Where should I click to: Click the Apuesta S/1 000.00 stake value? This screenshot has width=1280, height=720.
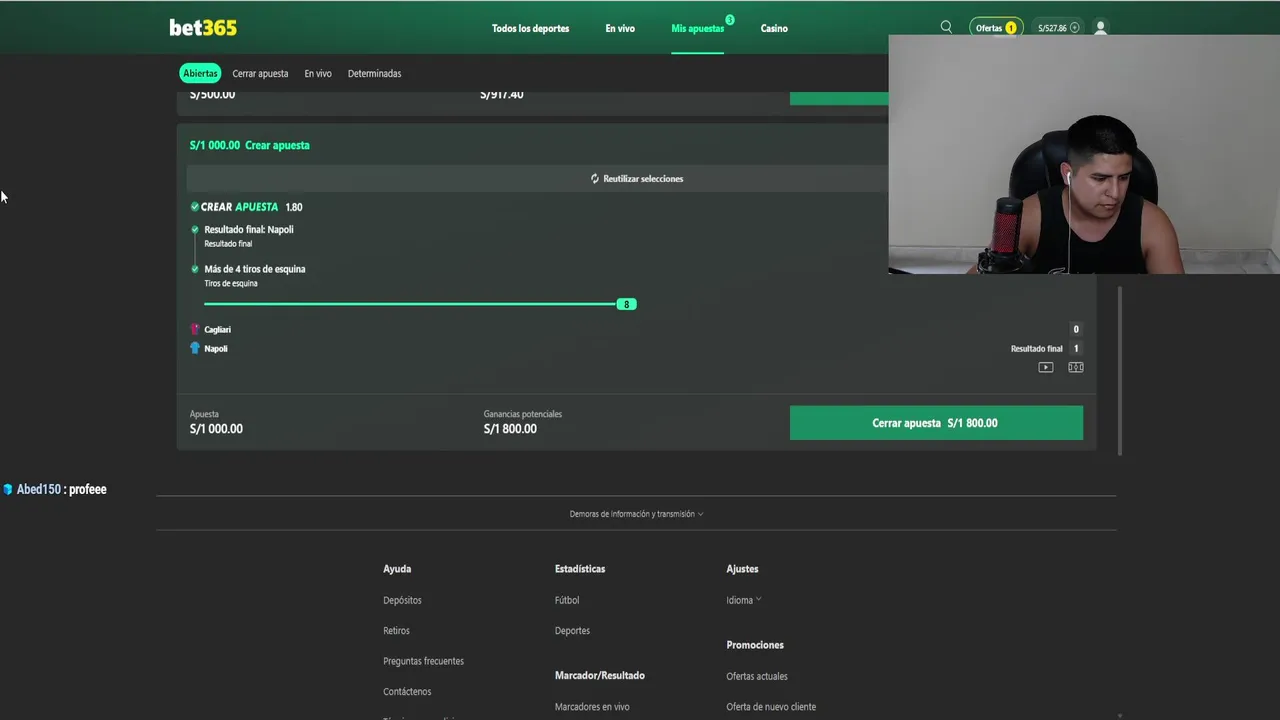point(216,429)
